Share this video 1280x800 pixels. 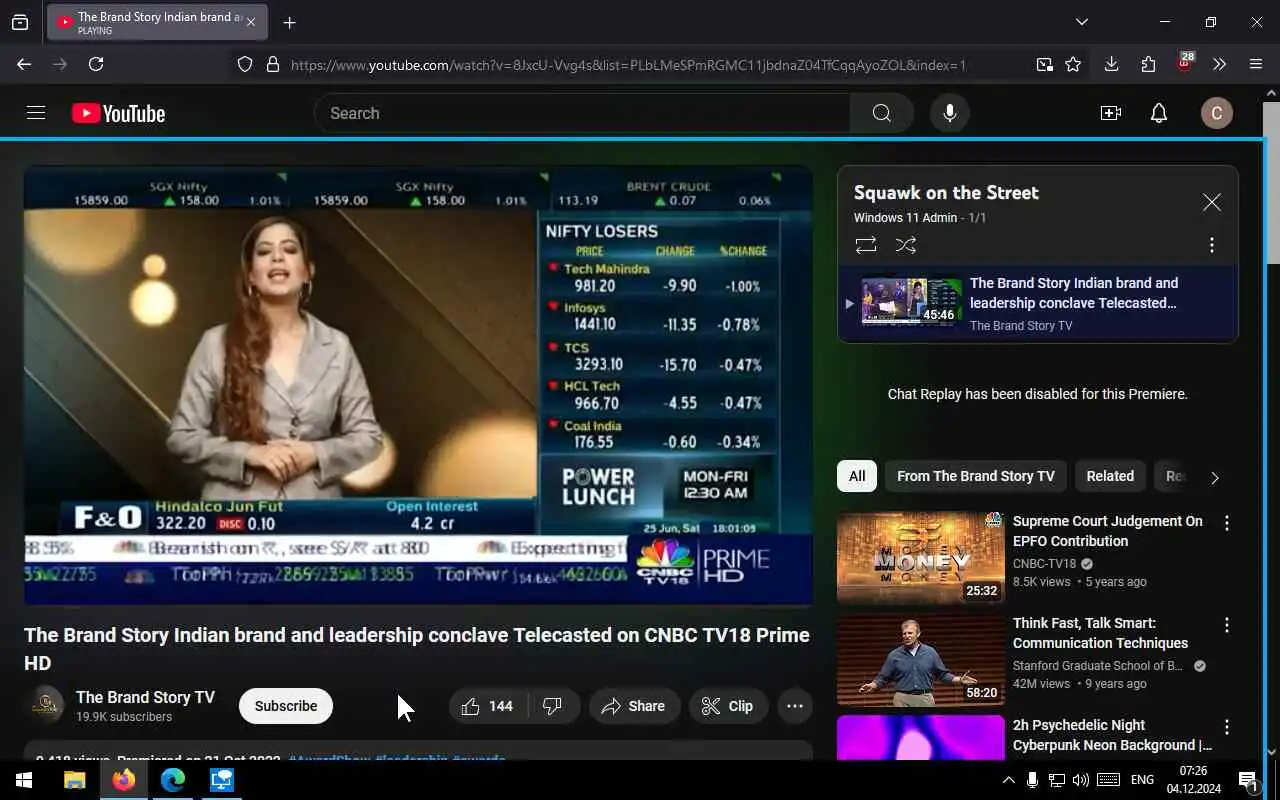[634, 706]
